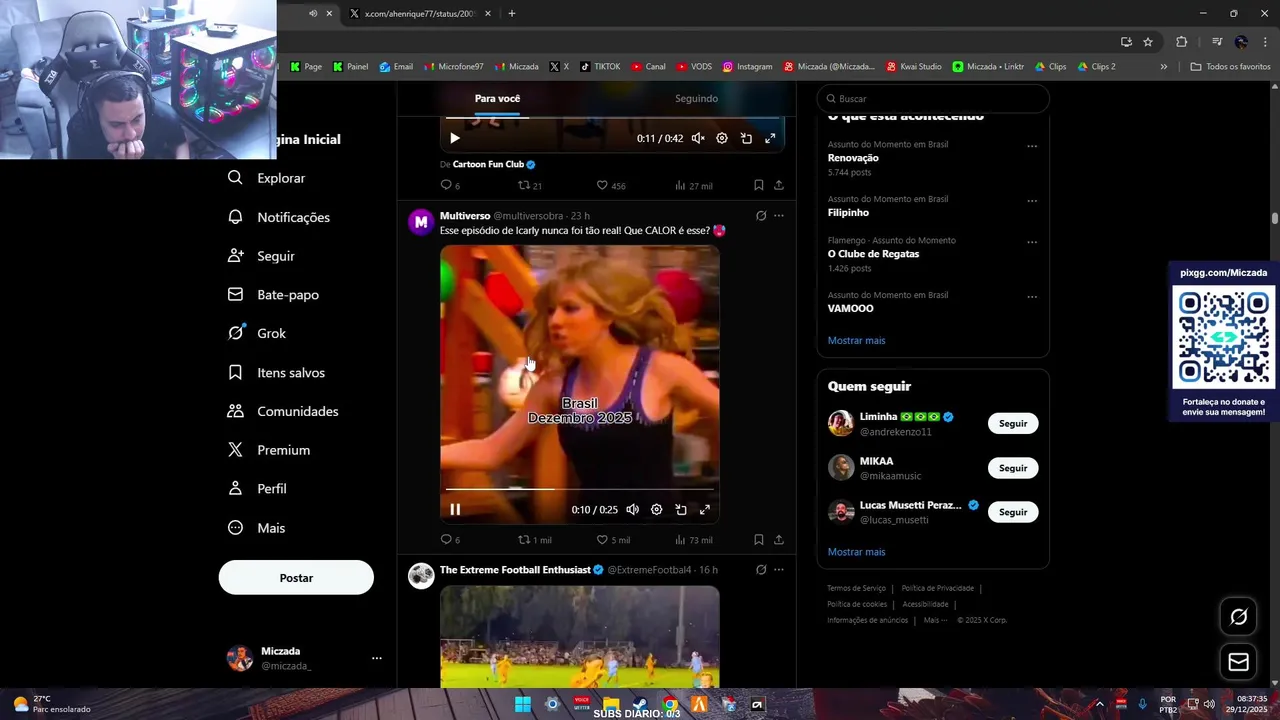Open the Seguir sidebar item
Image resolution: width=1280 pixels, height=720 pixels.
(x=261, y=256)
